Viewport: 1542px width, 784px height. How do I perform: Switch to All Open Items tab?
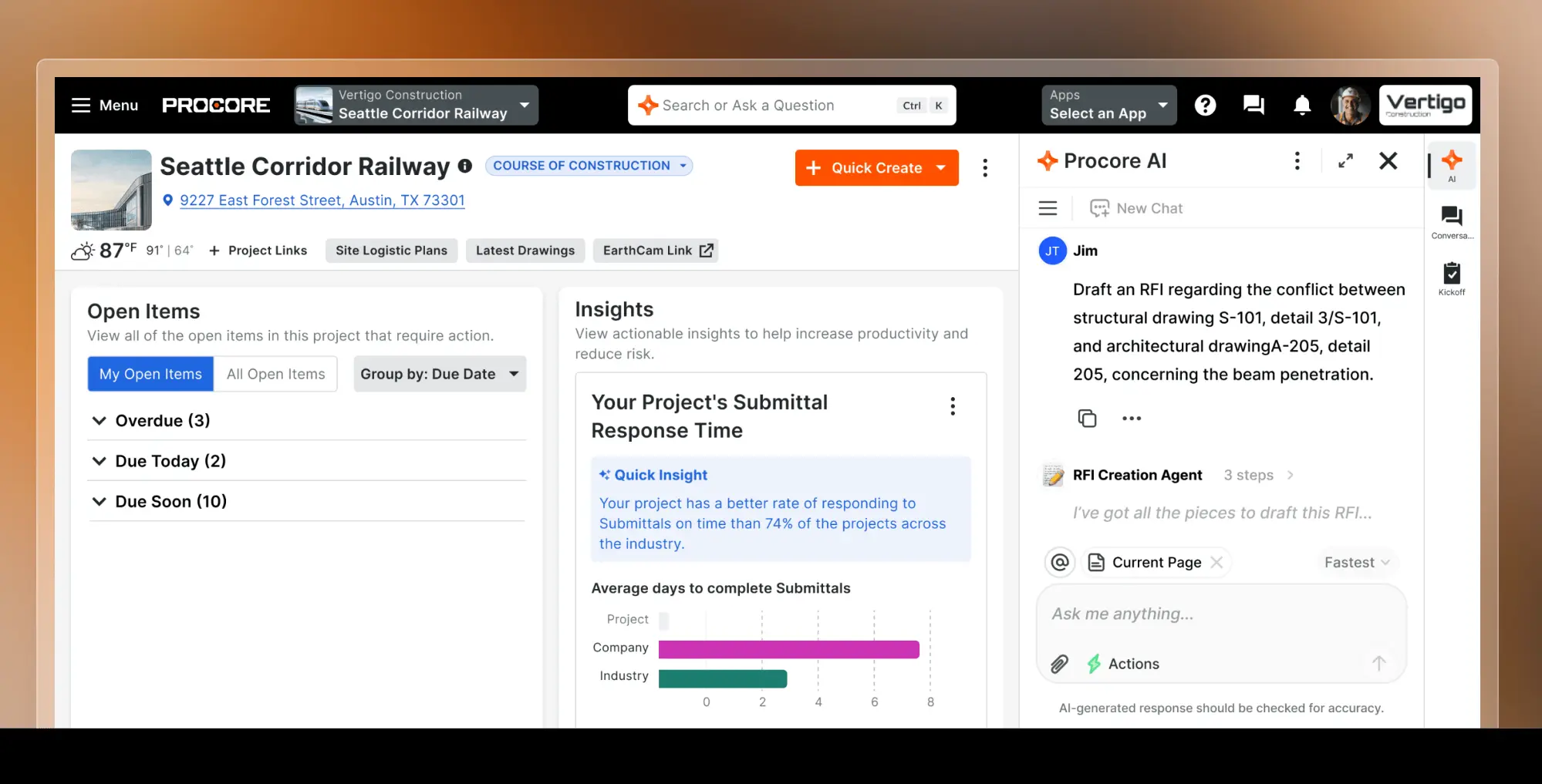pyautogui.click(x=275, y=374)
